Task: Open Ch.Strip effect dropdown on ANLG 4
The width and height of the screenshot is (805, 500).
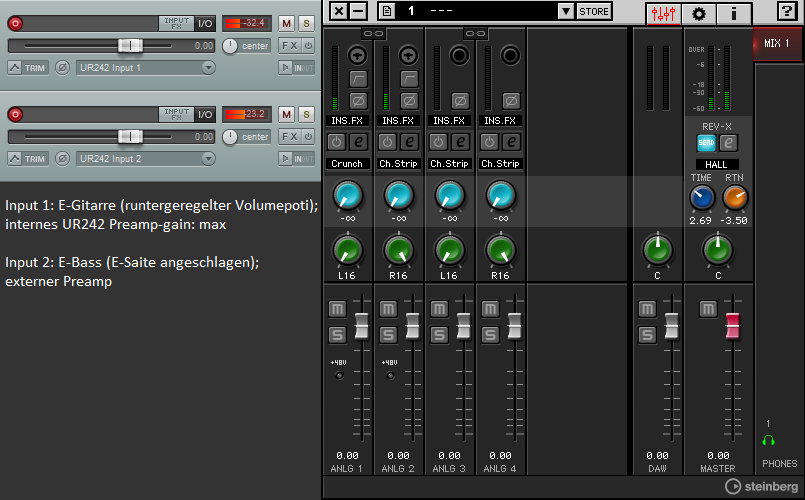Action: pyautogui.click(x=500, y=164)
